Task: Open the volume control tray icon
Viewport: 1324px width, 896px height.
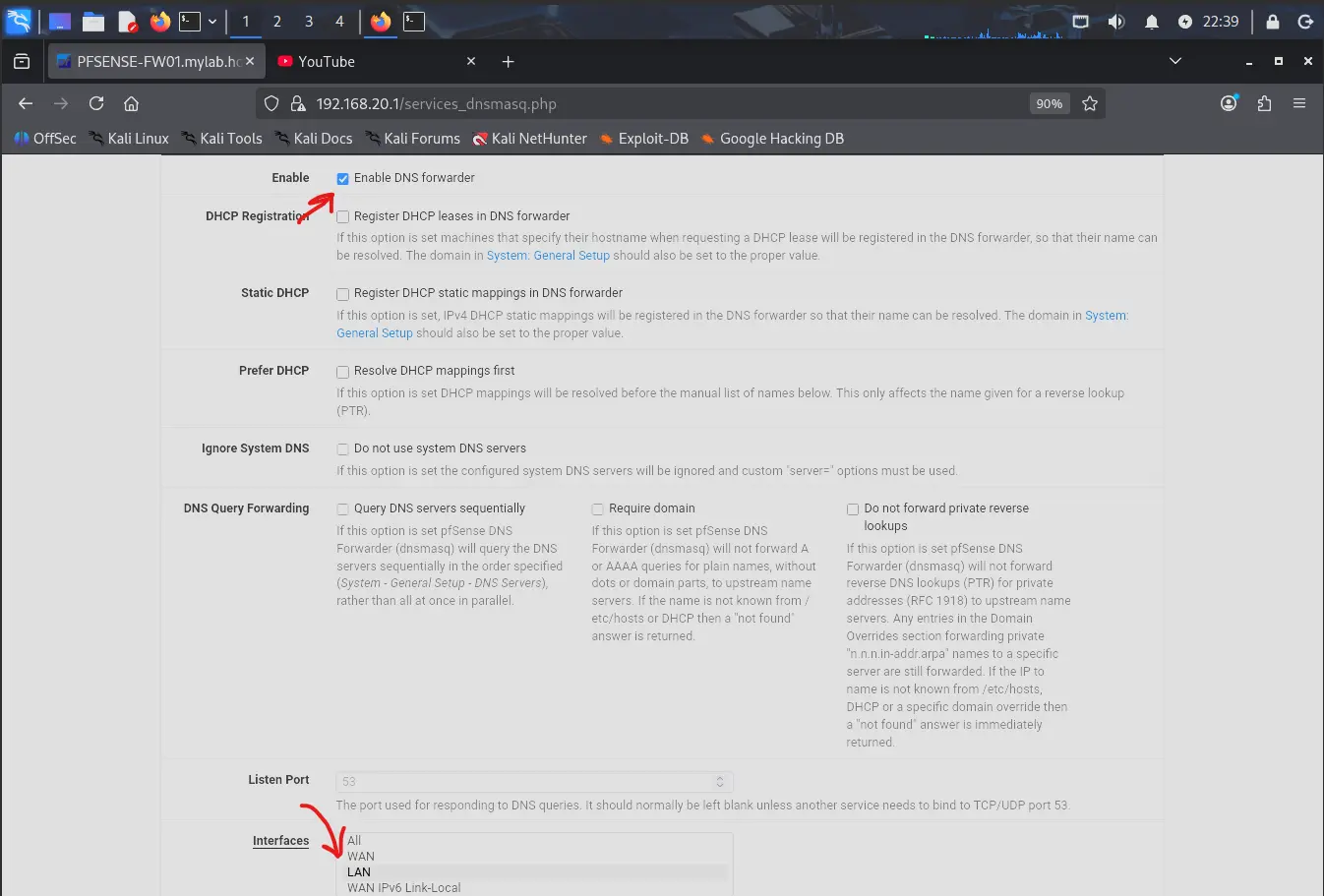Action: (x=1116, y=21)
